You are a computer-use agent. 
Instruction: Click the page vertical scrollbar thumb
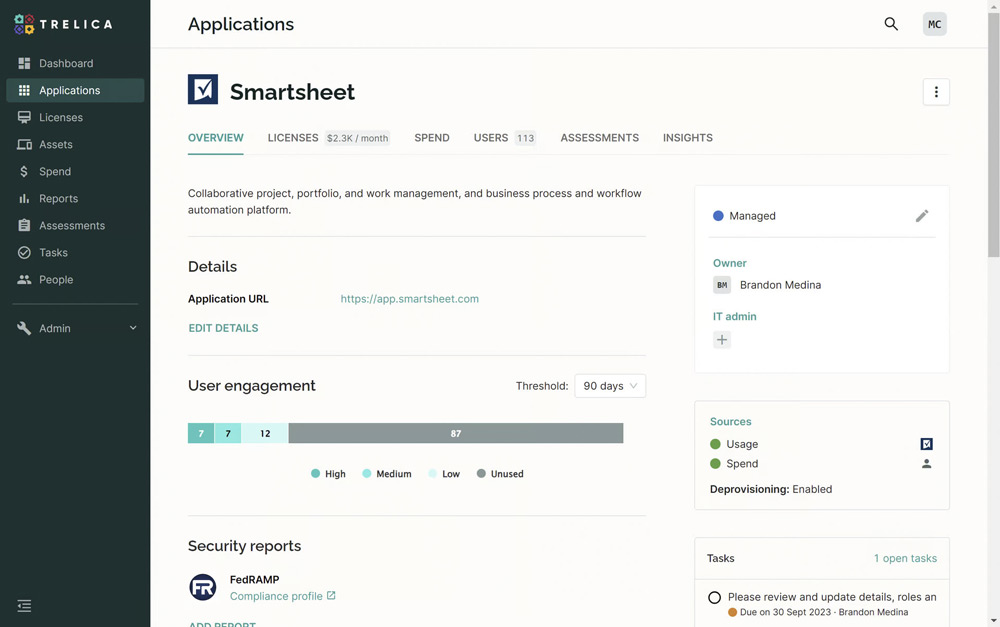pos(994,134)
